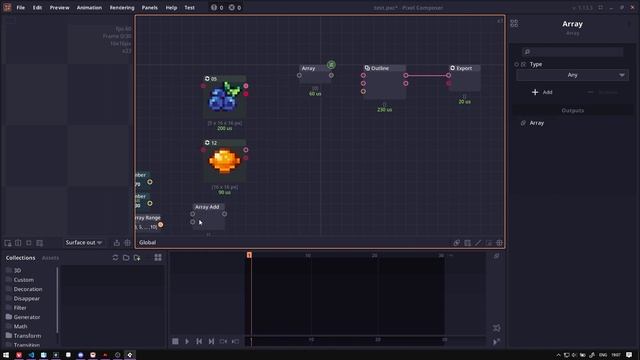Show hidden system tray icons
640x360 pixels.
click(x=558, y=355)
